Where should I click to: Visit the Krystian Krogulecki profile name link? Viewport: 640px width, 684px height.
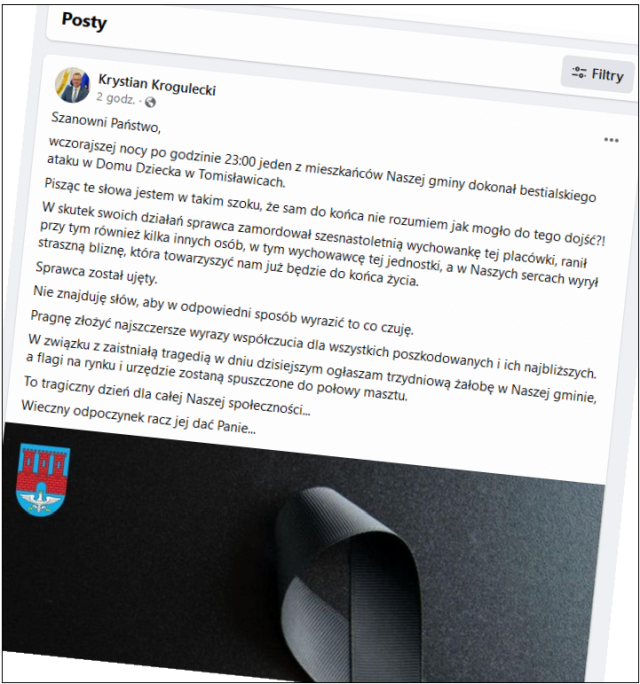coord(157,84)
